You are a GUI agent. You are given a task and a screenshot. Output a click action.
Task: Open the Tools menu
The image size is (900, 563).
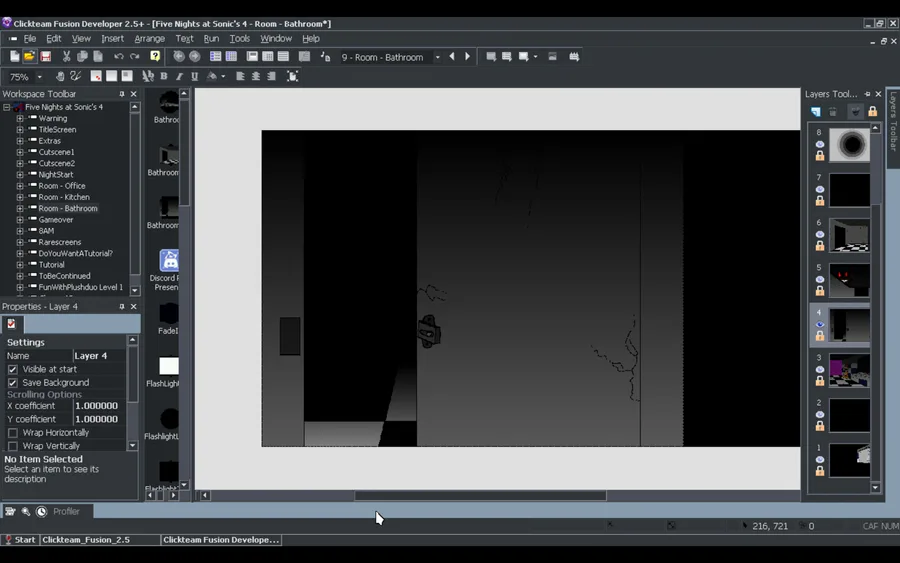click(239, 38)
